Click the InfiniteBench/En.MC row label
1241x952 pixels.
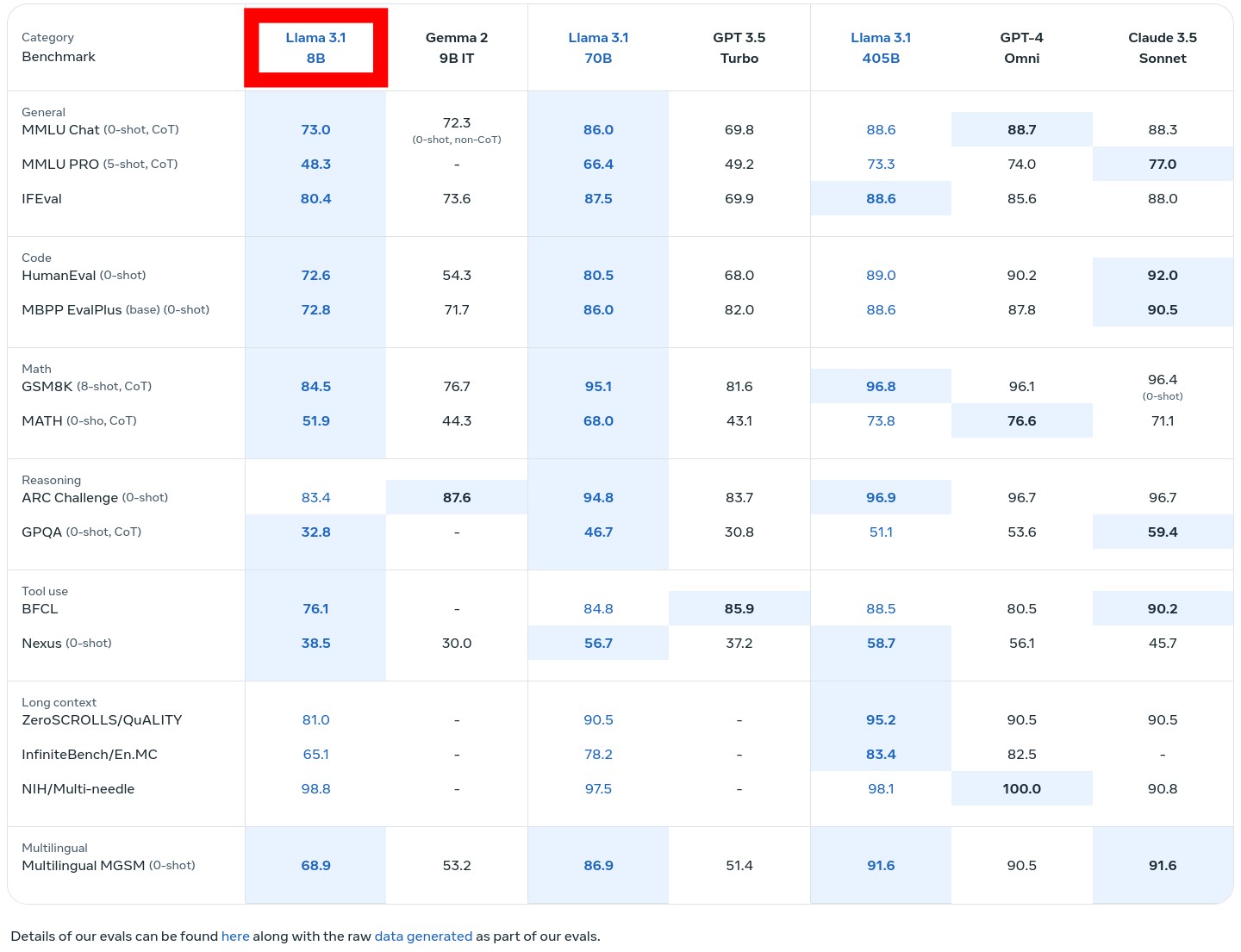(x=90, y=754)
